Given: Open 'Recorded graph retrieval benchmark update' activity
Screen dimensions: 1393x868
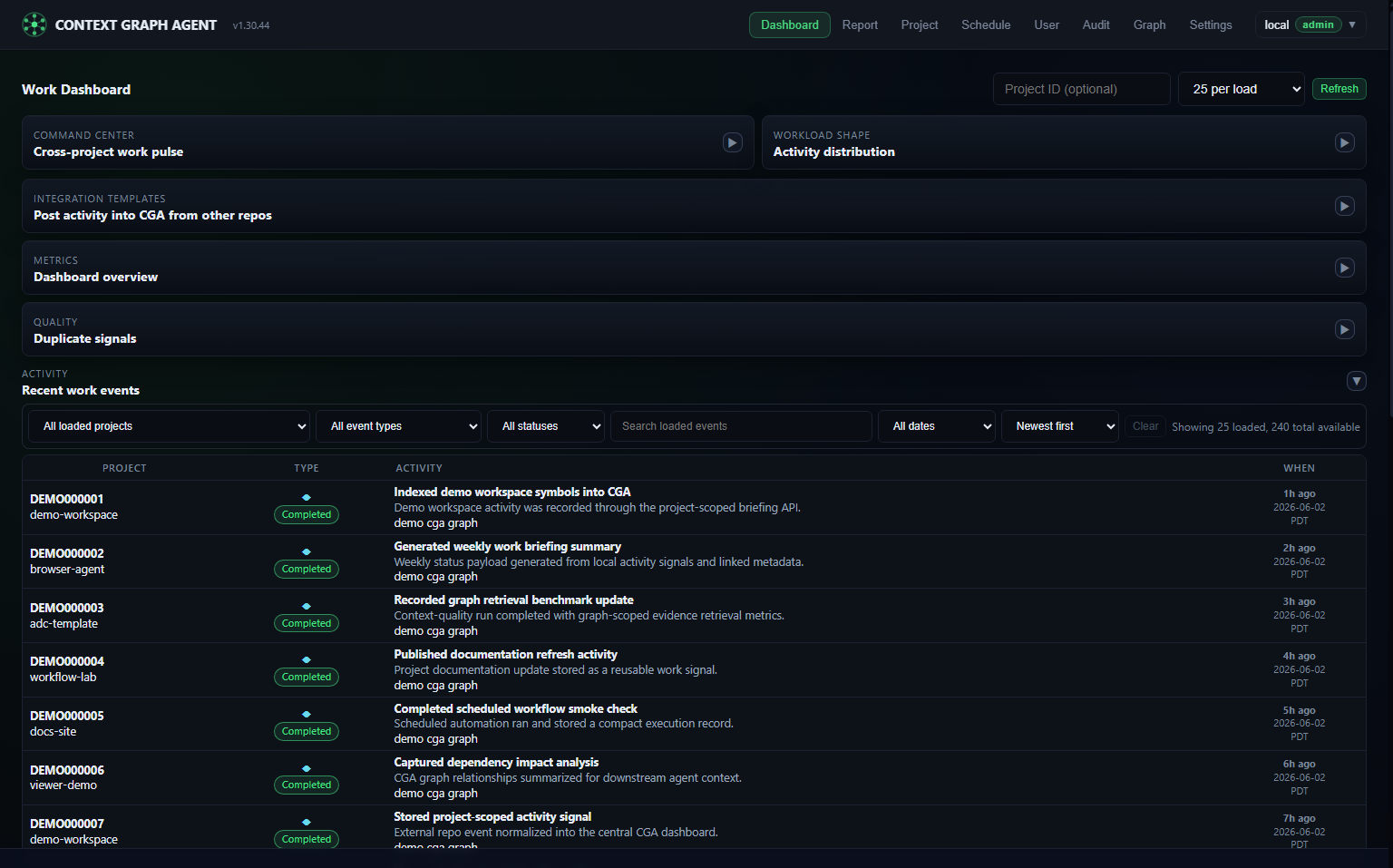Looking at the screenshot, I should (514, 600).
